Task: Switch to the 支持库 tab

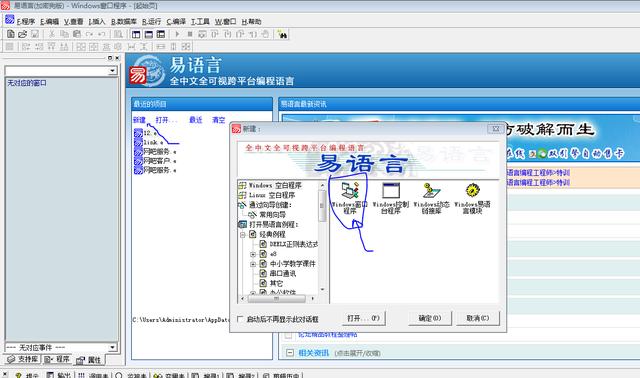Action: tap(23, 359)
